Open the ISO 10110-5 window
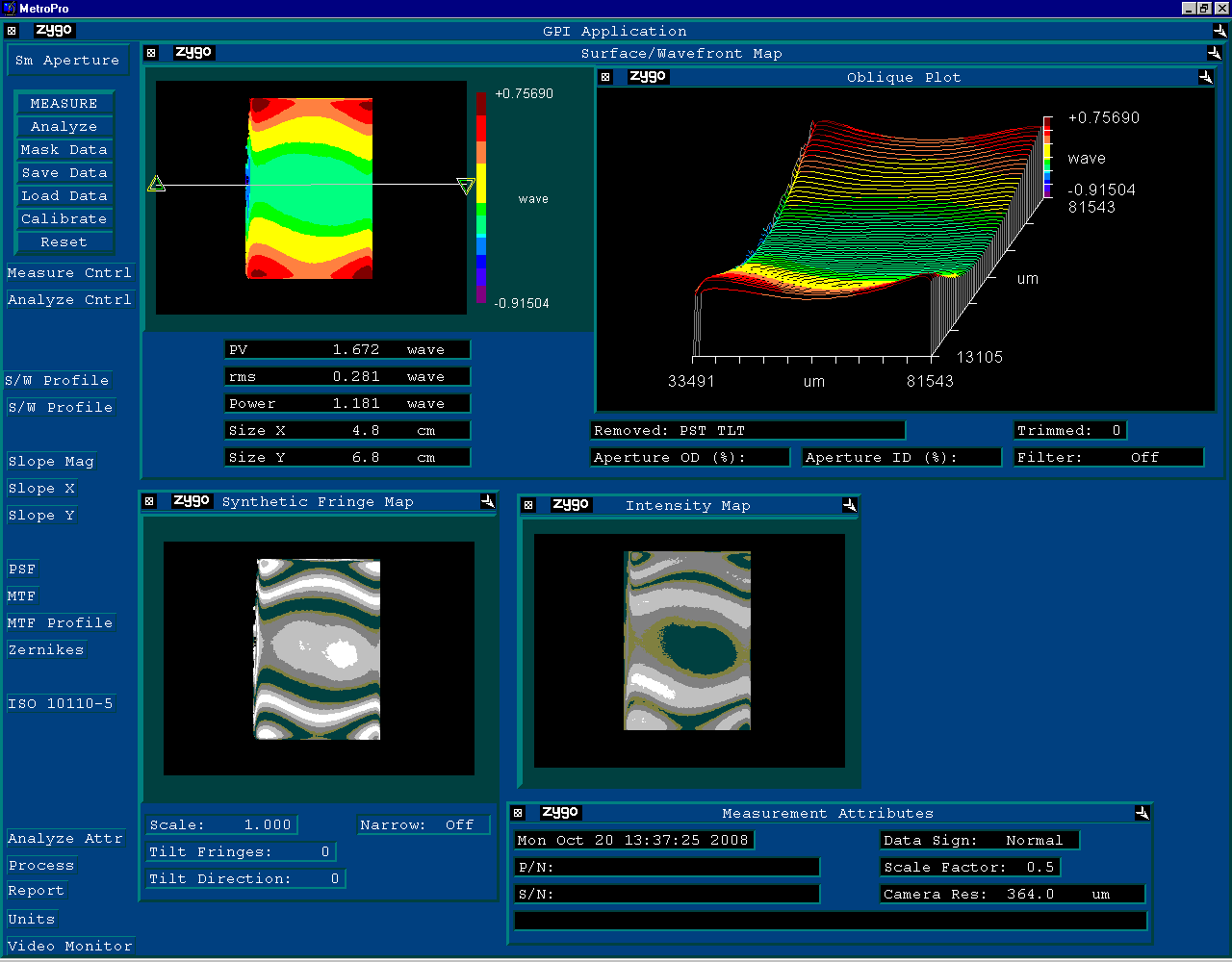1232x962 pixels. click(61, 703)
